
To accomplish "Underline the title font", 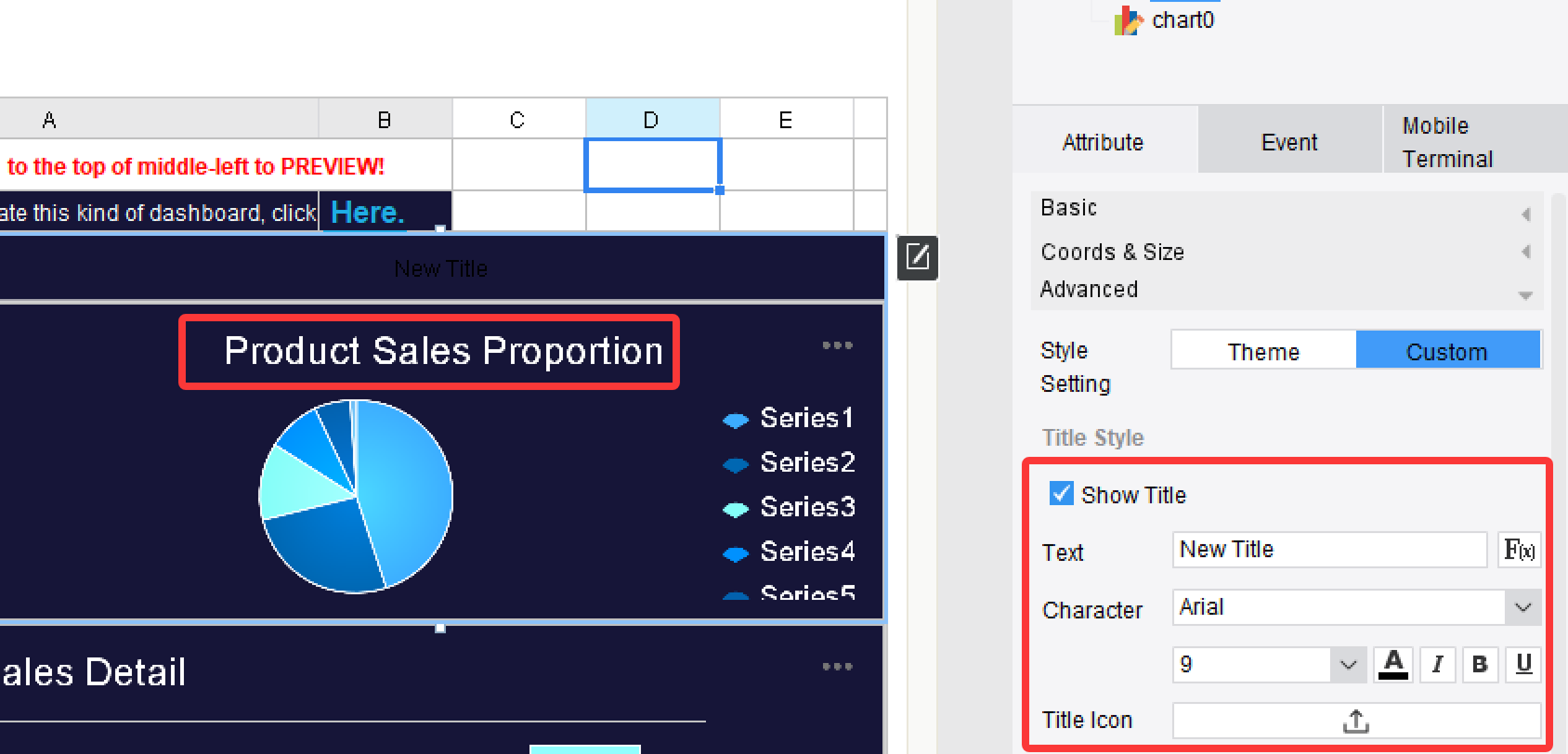I will 1523,664.
